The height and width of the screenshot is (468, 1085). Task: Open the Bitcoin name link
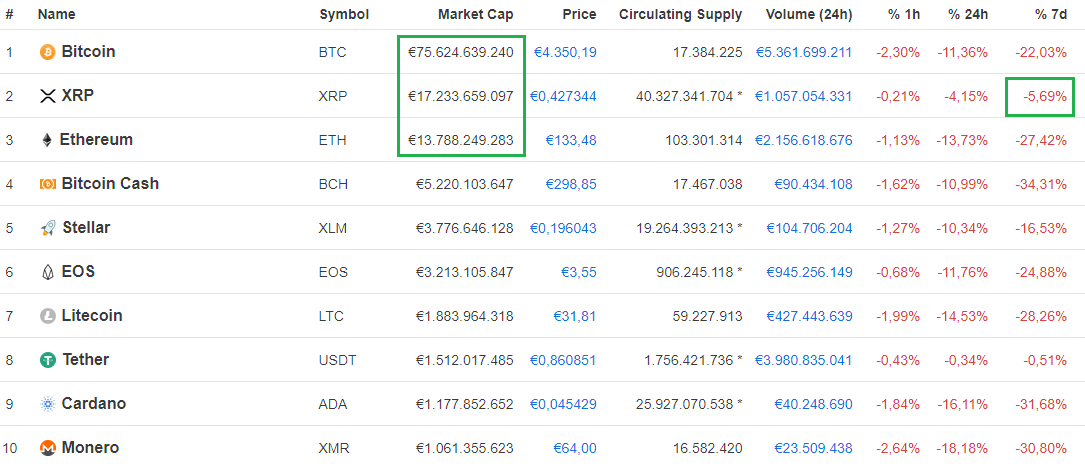point(89,51)
